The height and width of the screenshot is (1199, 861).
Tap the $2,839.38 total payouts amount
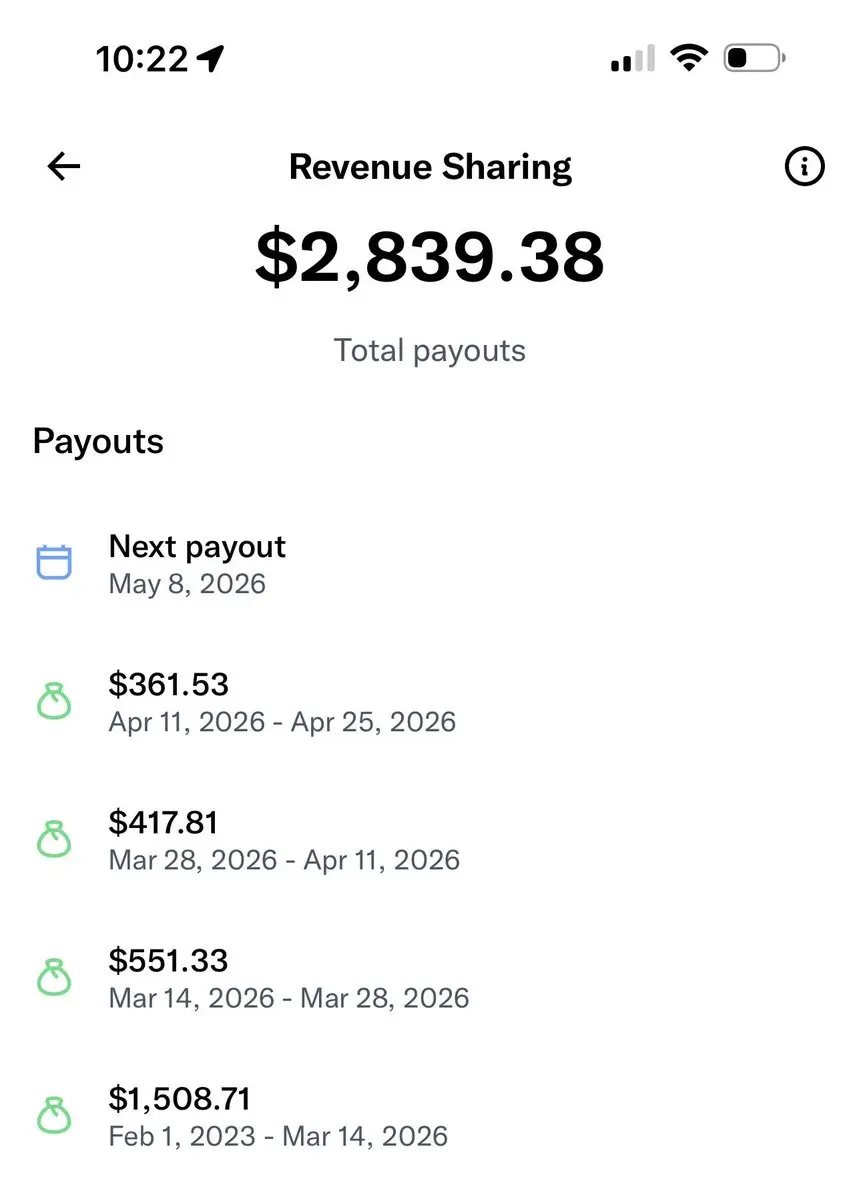[x=430, y=257]
